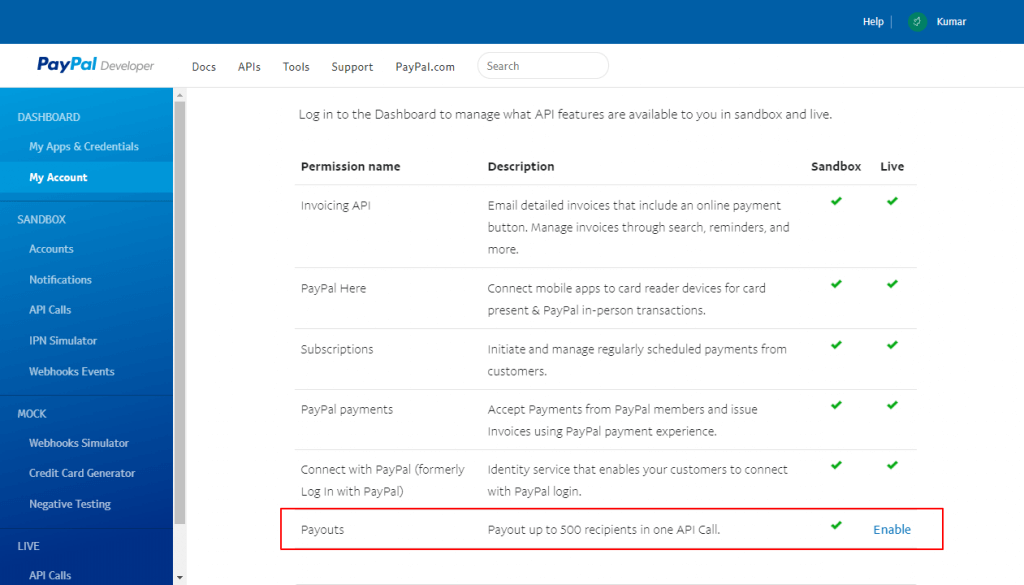The height and width of the screenshot is (585, 1024).
Task: Enable Payouts for the Live environment
Action: pos(891,529)
